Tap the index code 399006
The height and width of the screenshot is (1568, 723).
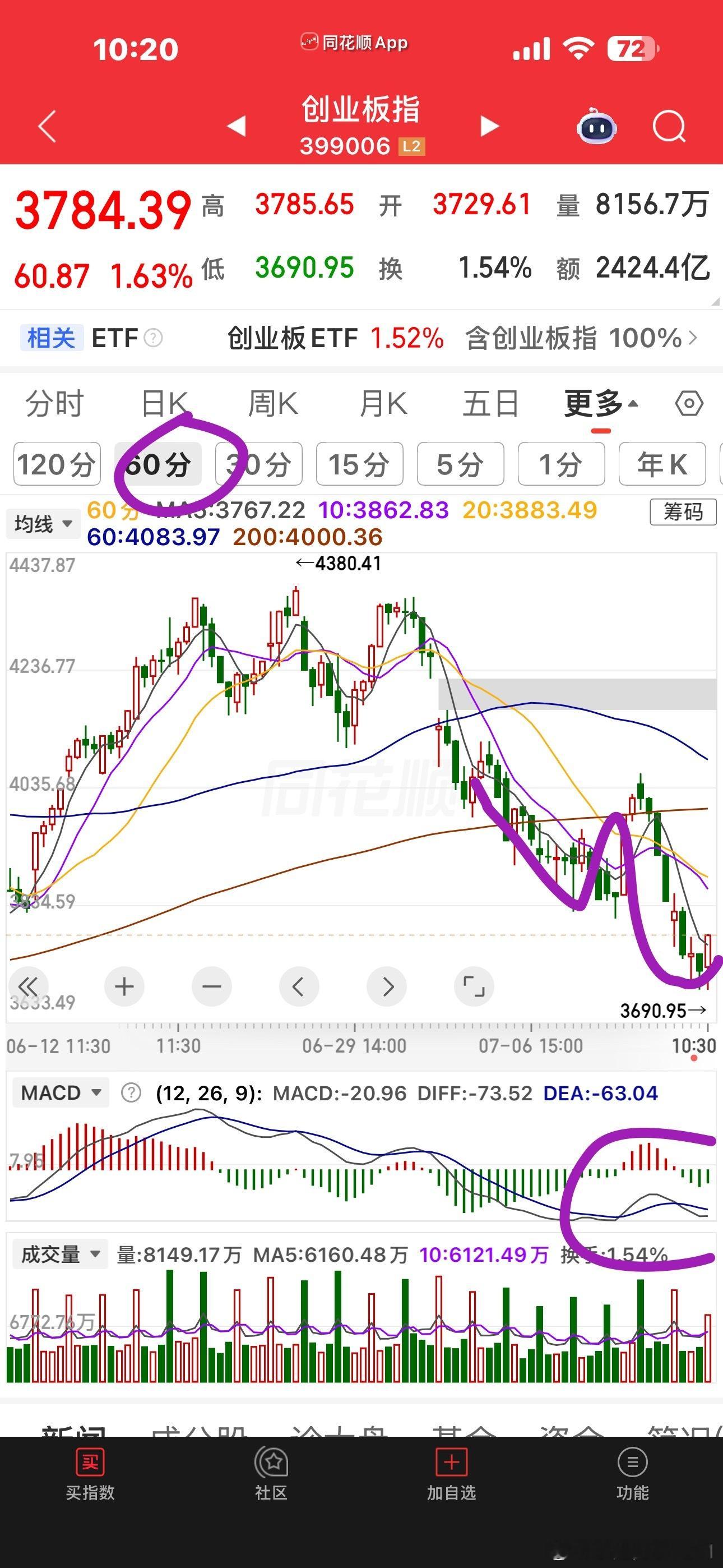(345, 147)
